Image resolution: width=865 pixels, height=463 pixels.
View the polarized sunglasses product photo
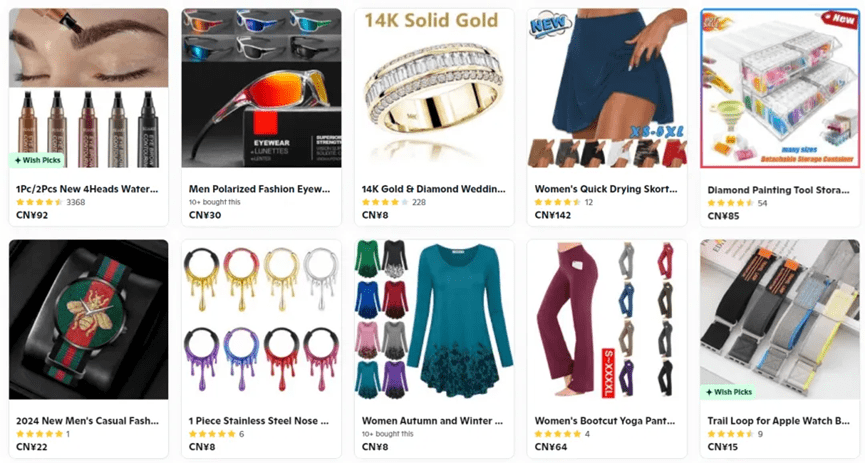(x=261, y=88)
